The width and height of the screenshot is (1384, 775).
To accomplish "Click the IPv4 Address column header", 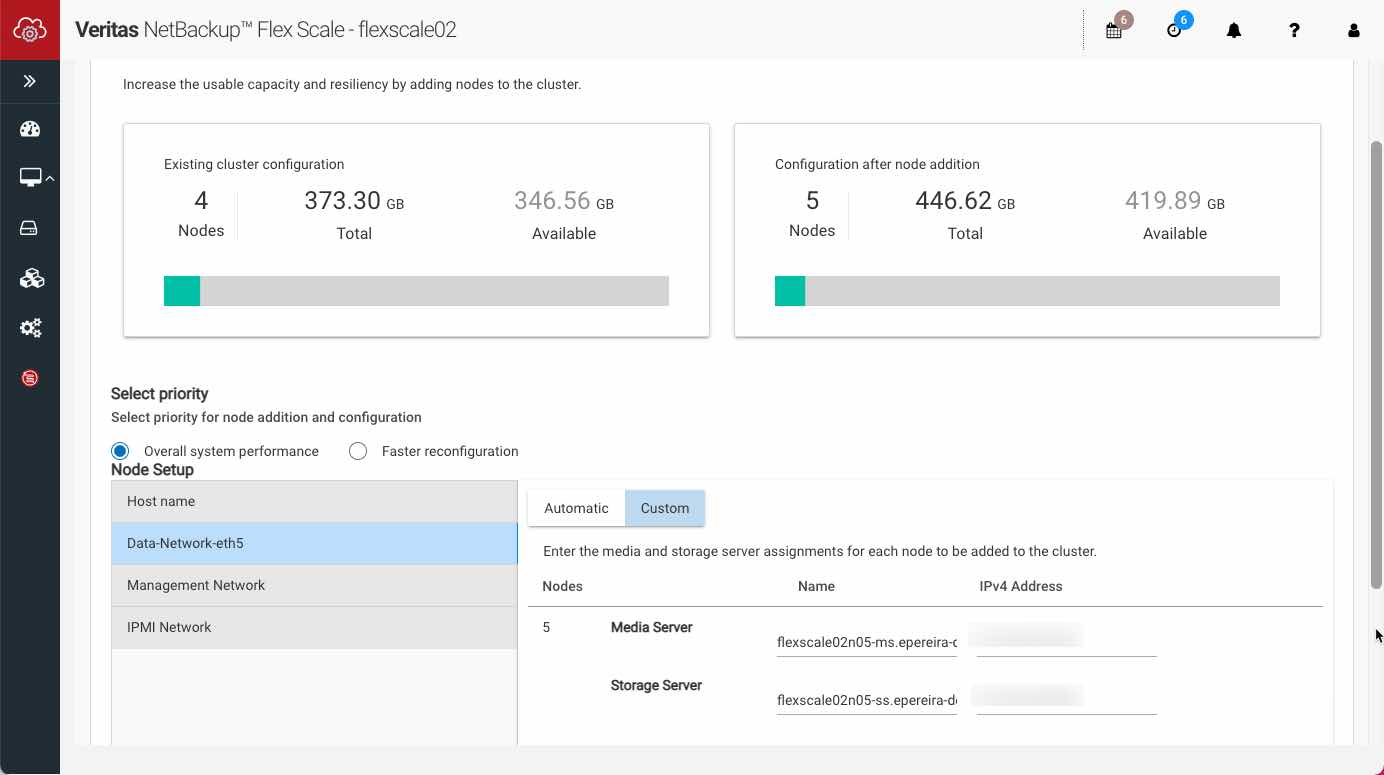I will tap(1021, 586).
